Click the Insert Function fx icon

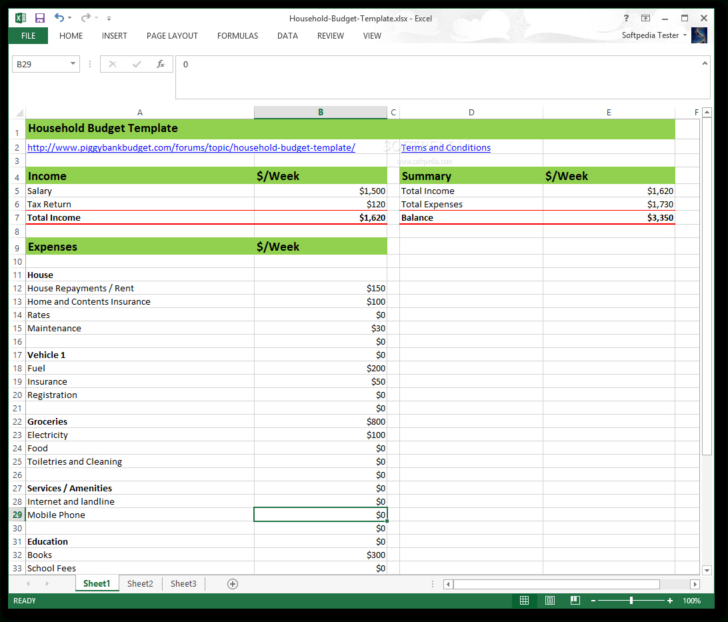click(160, 64)
